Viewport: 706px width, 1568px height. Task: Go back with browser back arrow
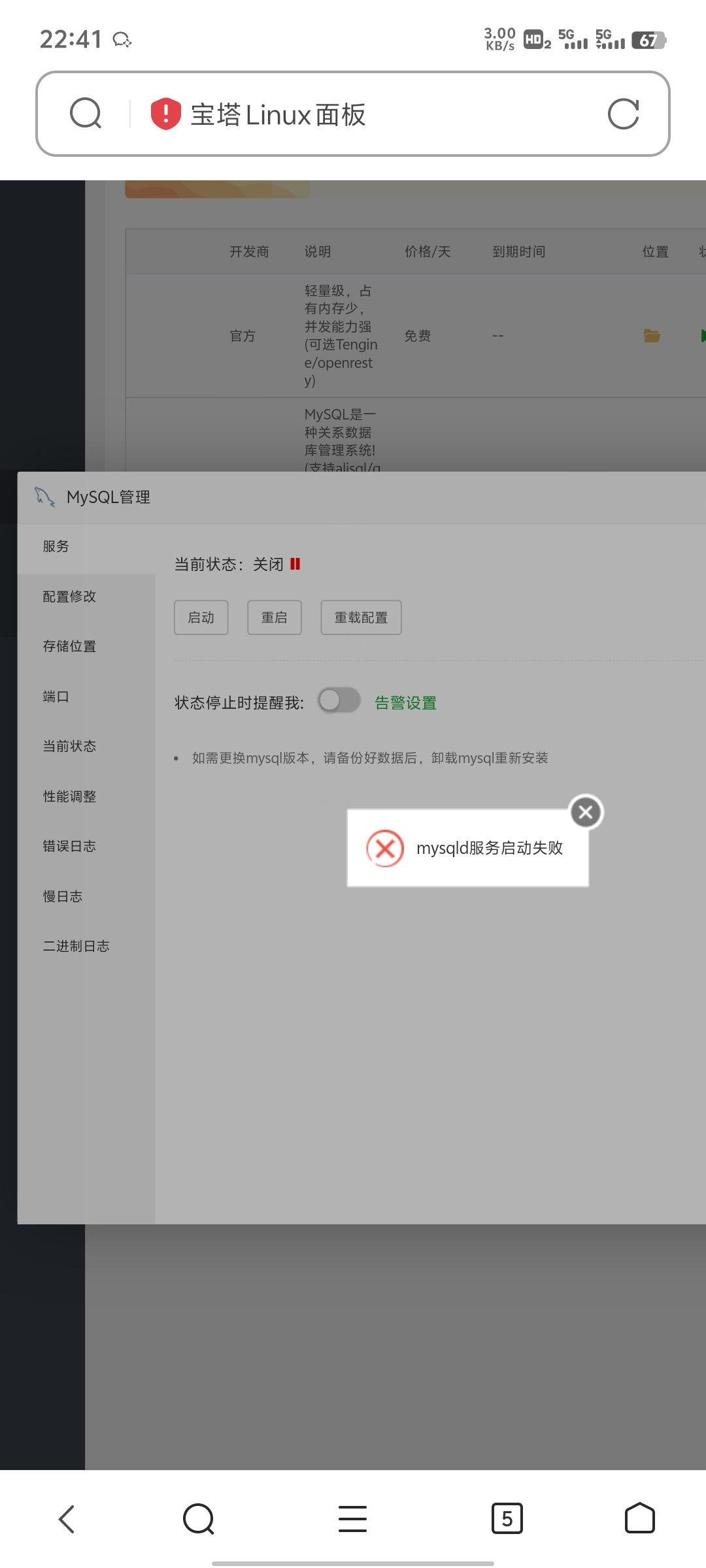[67, 1518]
